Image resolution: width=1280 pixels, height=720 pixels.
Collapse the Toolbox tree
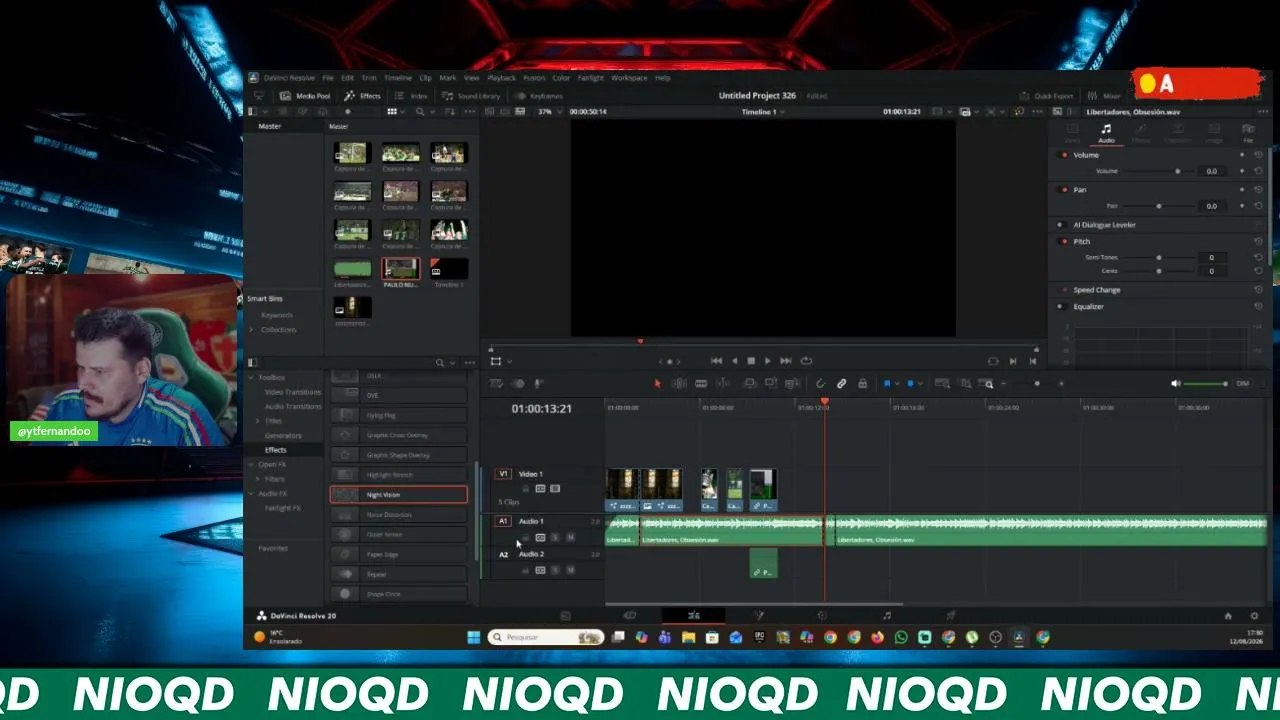click(251, 377)
